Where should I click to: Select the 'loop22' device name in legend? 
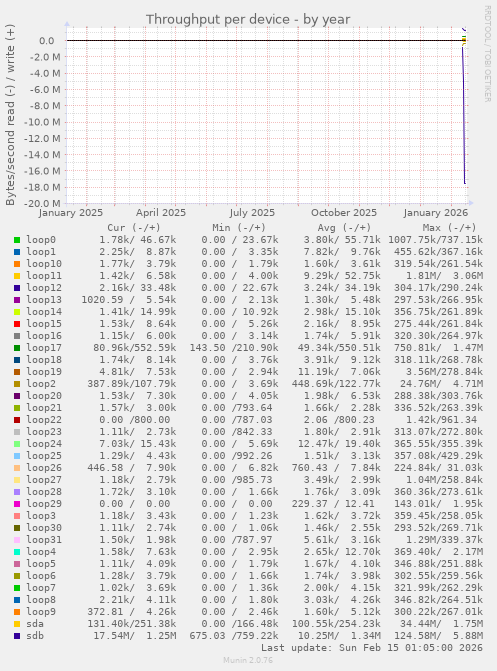(x=44, y=420)
